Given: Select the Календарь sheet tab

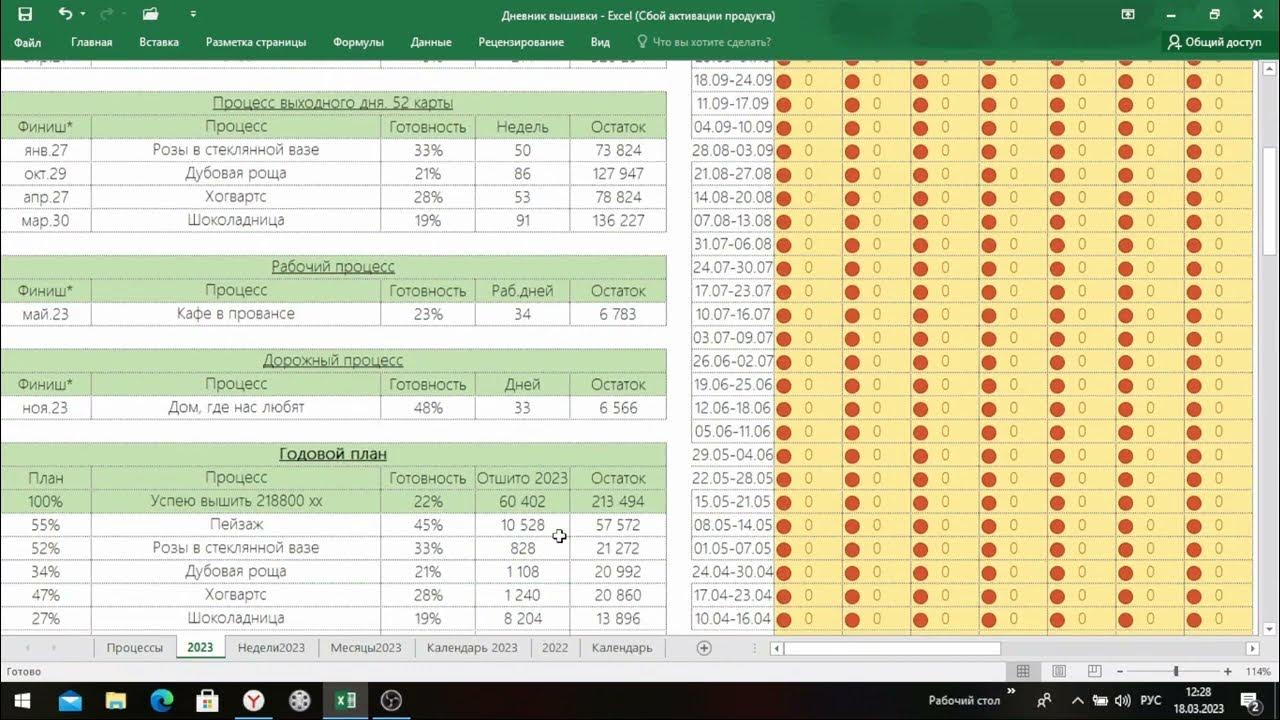Looking at the screenshot, I should [622, 647].
